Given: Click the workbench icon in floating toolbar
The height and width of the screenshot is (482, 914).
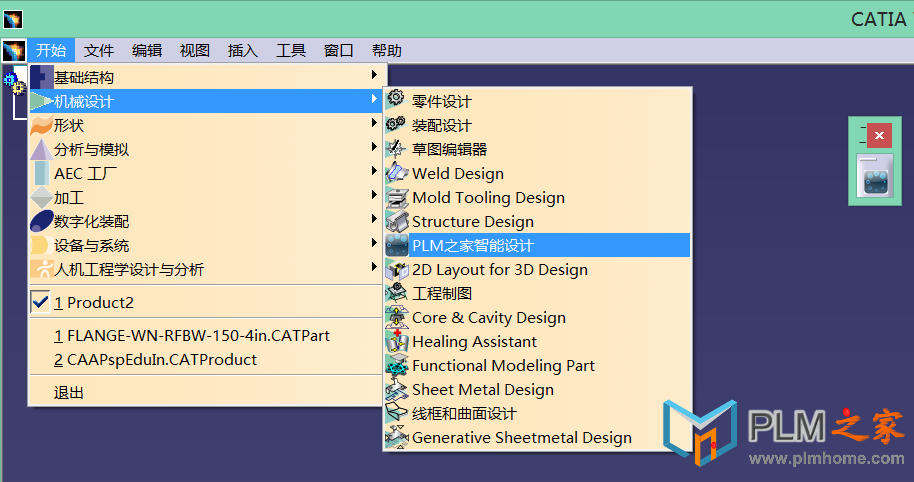Looking at the screenshot, I should (x=875, y=178).
